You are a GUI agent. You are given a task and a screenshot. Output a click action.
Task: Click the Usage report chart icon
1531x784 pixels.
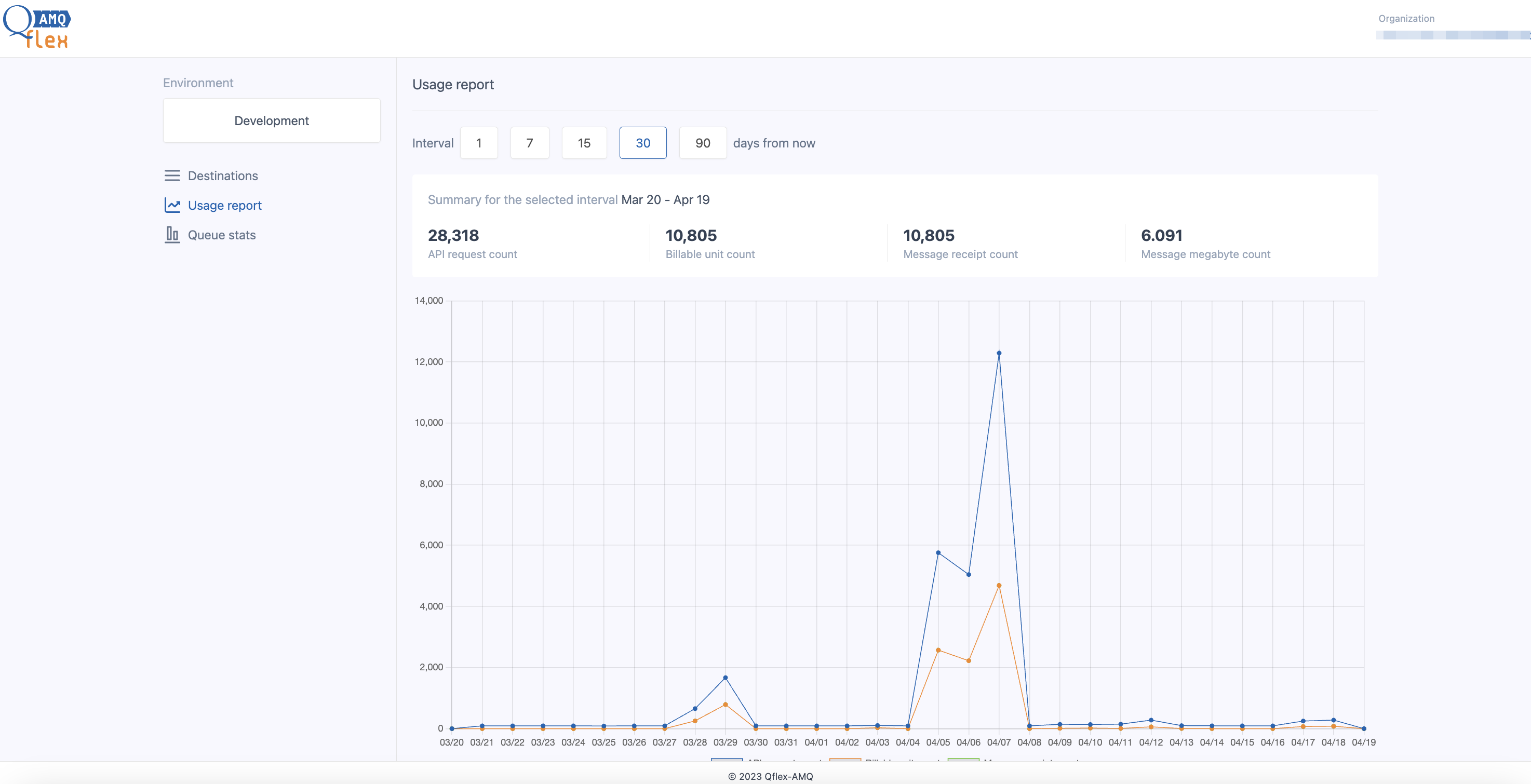[x=172, y=205]
